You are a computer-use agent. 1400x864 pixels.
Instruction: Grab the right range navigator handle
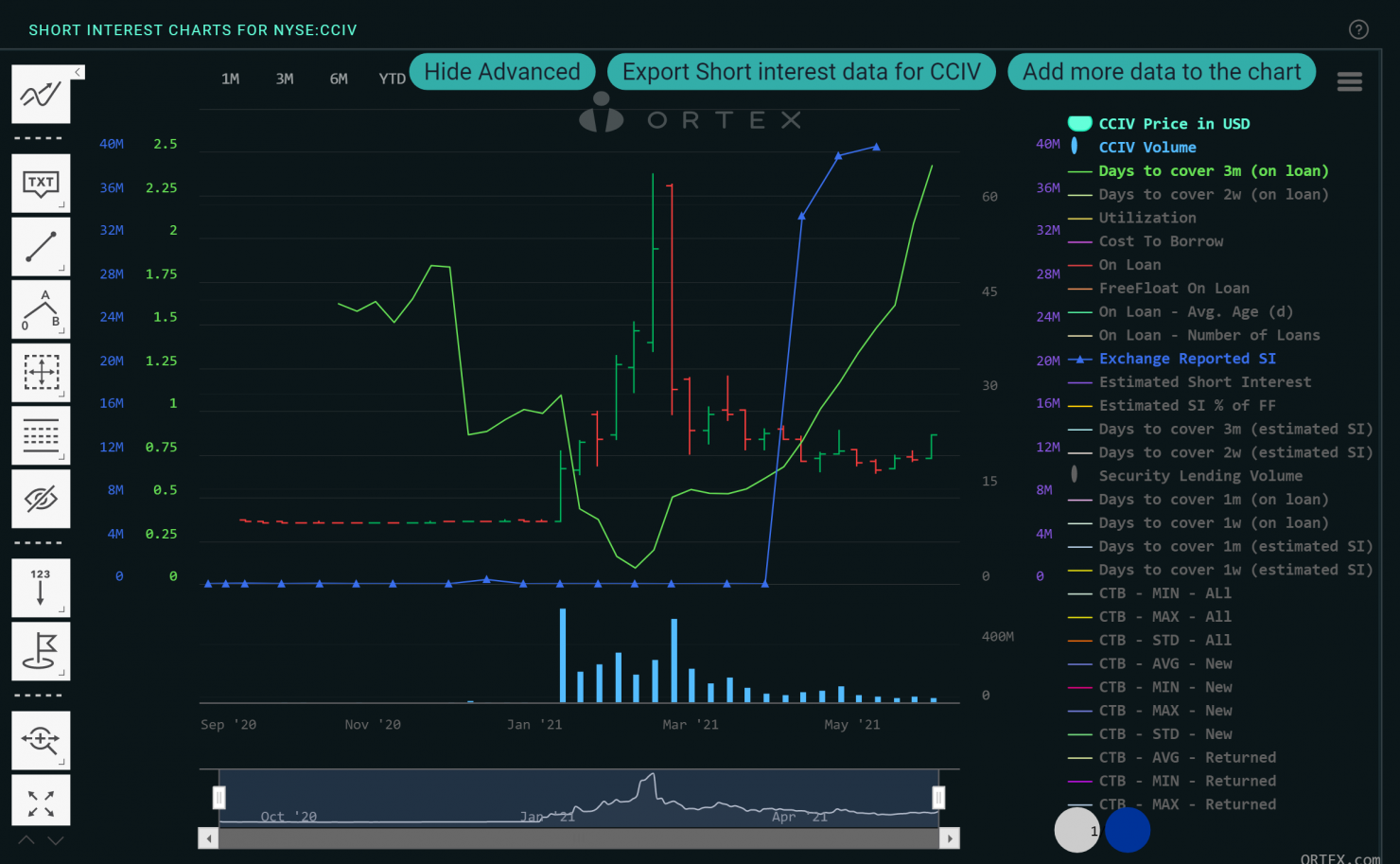[x=938, y=798]
